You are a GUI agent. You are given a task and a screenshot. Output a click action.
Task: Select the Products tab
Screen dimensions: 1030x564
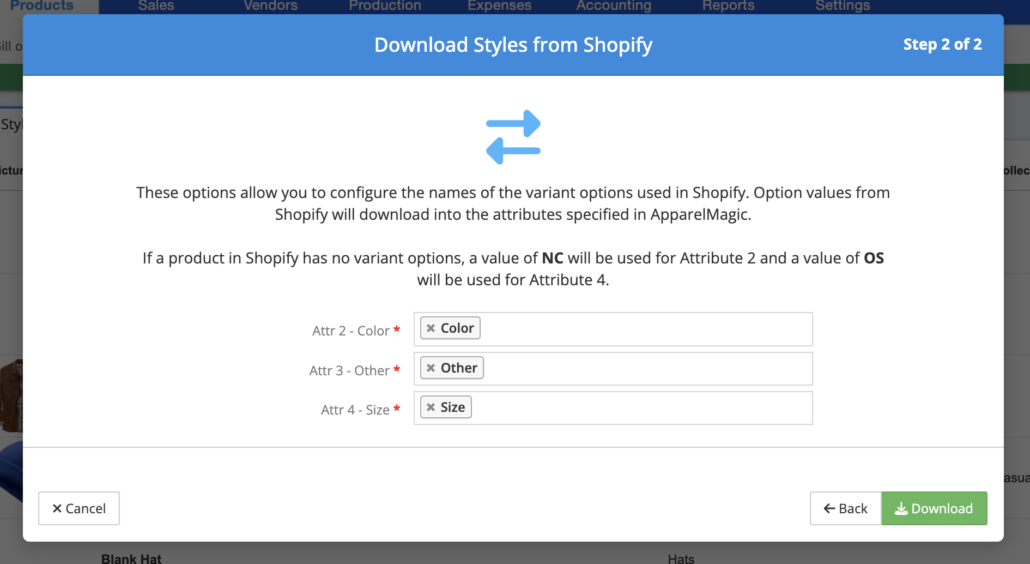pyautogui.click(x=42, y=6)
